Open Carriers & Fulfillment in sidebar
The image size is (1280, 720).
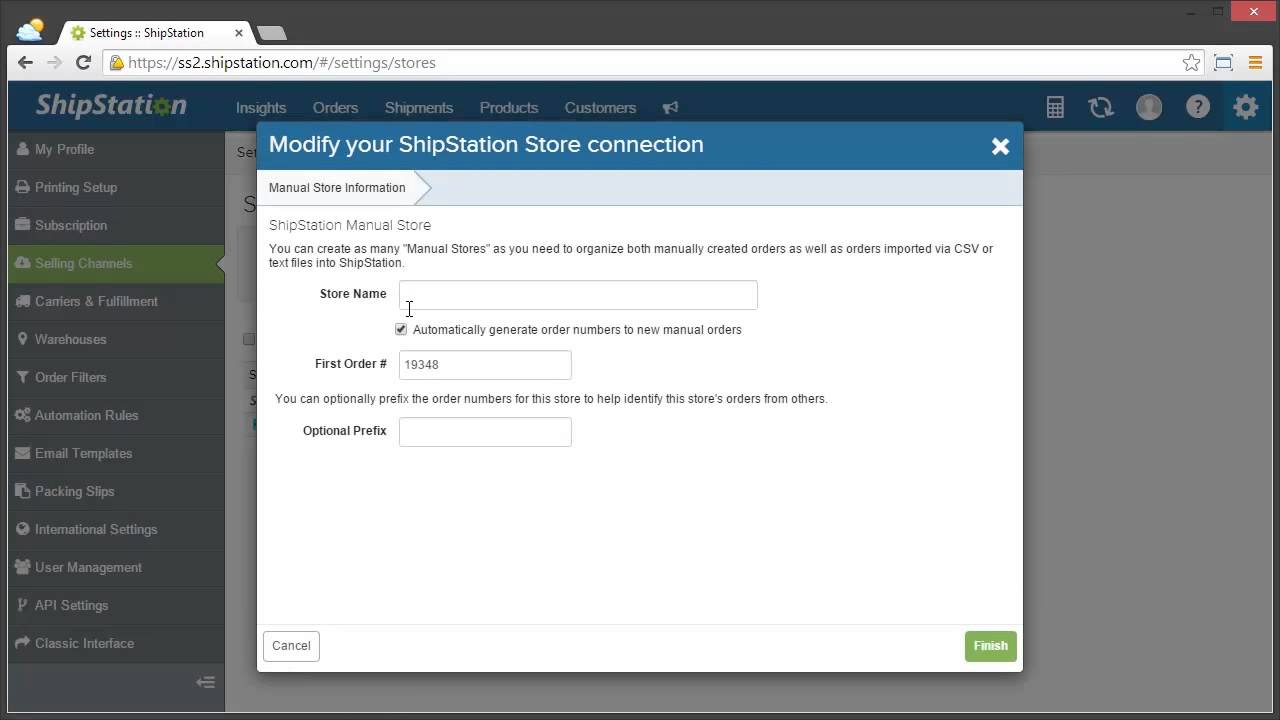pyautogui.click(x=116, y=301)
